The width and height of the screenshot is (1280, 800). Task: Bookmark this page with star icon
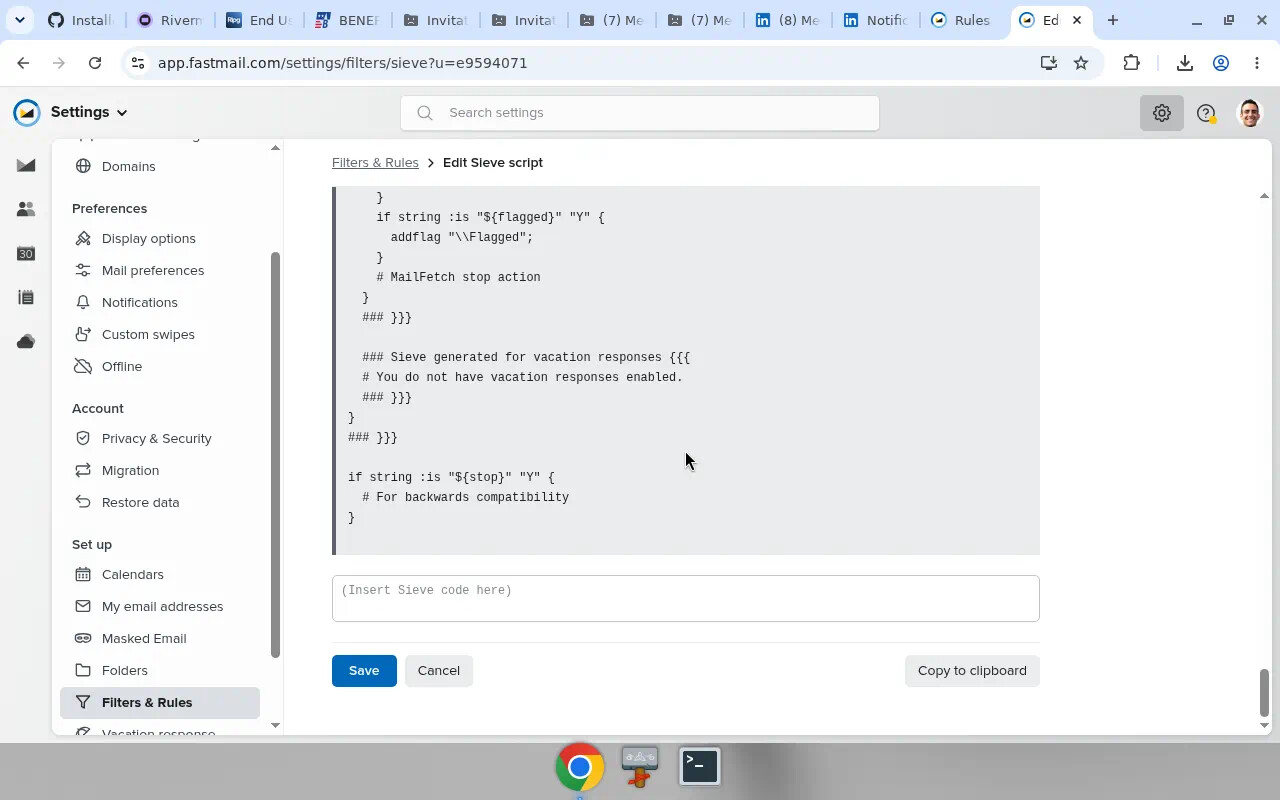click(x=1081, y=63)
